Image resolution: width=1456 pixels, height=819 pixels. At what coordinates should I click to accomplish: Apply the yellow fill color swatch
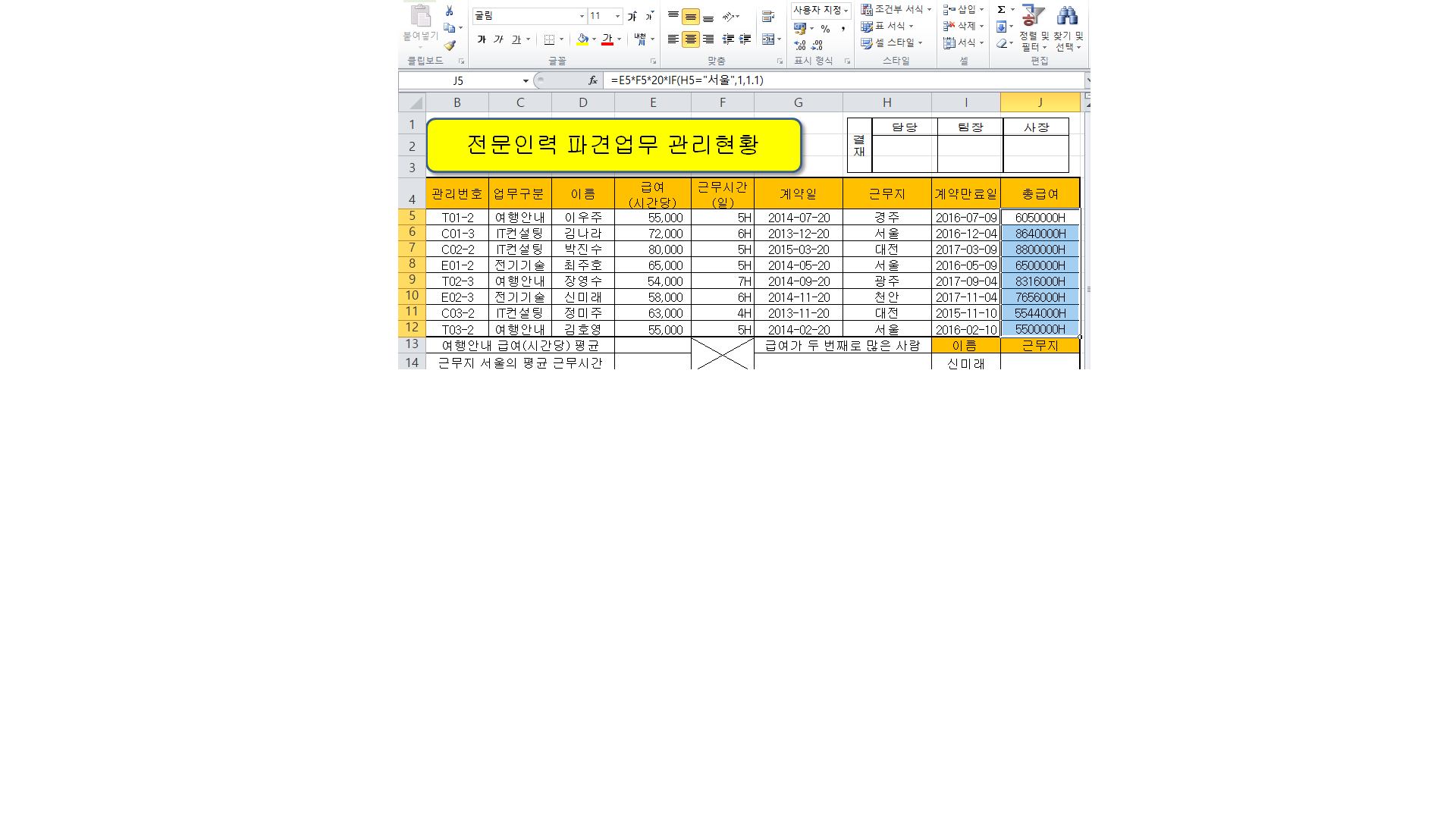coord(582,39)
